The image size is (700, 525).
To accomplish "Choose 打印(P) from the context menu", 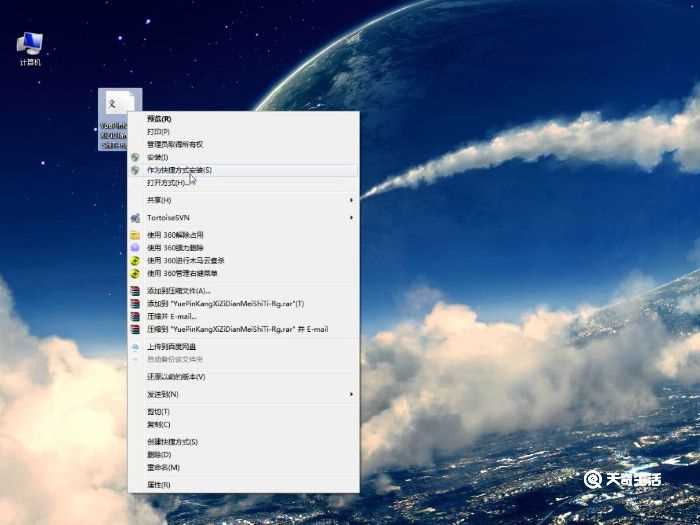I will point(243,132).
